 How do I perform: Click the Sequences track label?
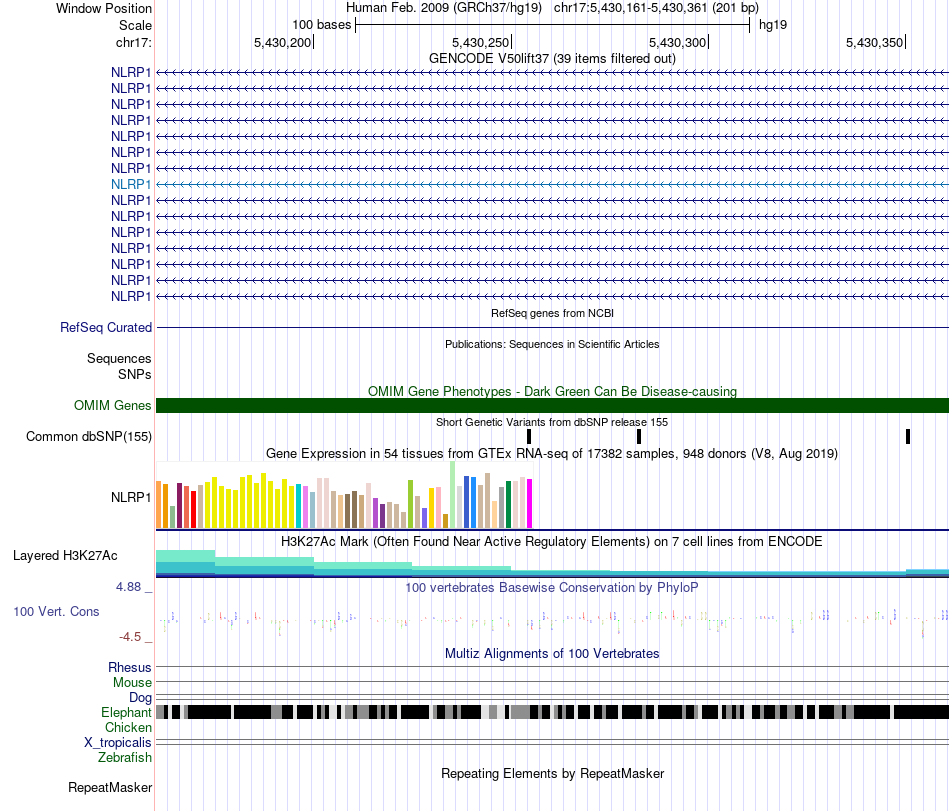click(119, 359)
